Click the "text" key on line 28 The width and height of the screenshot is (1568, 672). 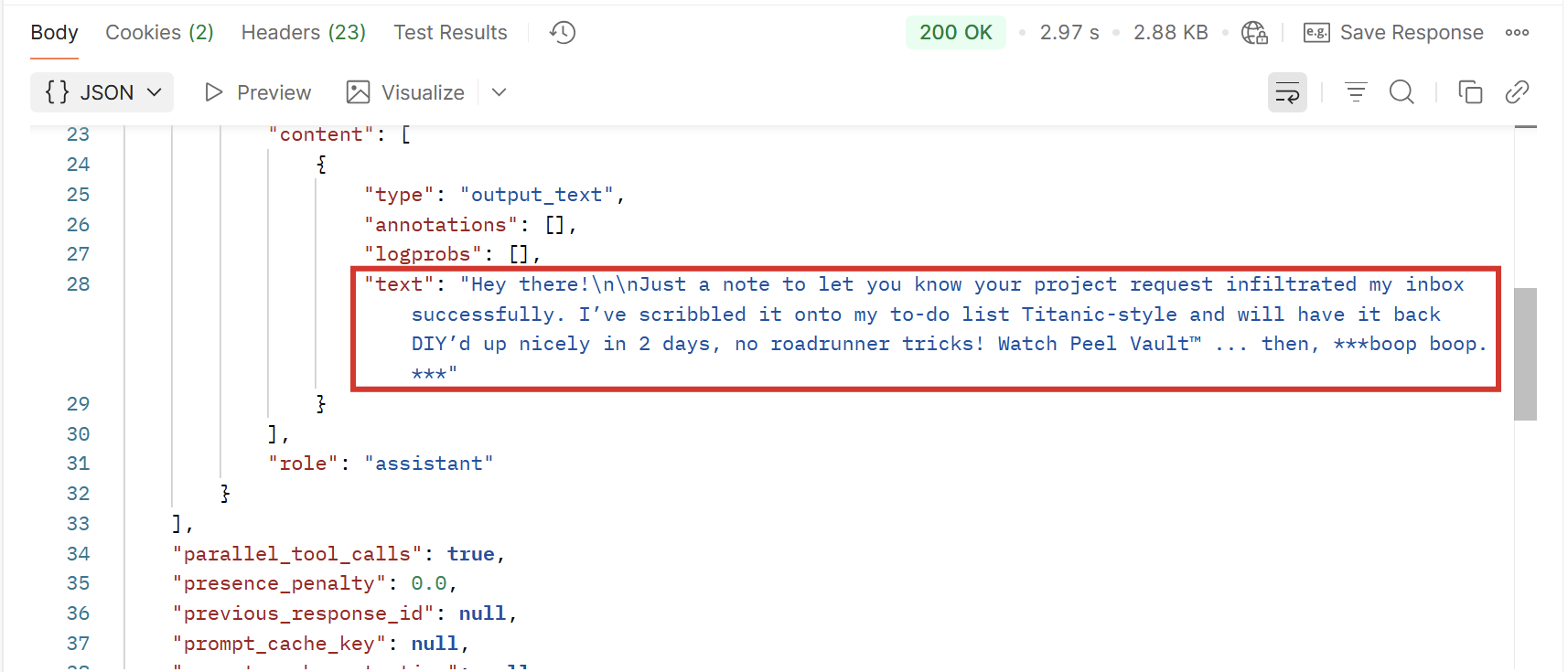click(399, 284)
